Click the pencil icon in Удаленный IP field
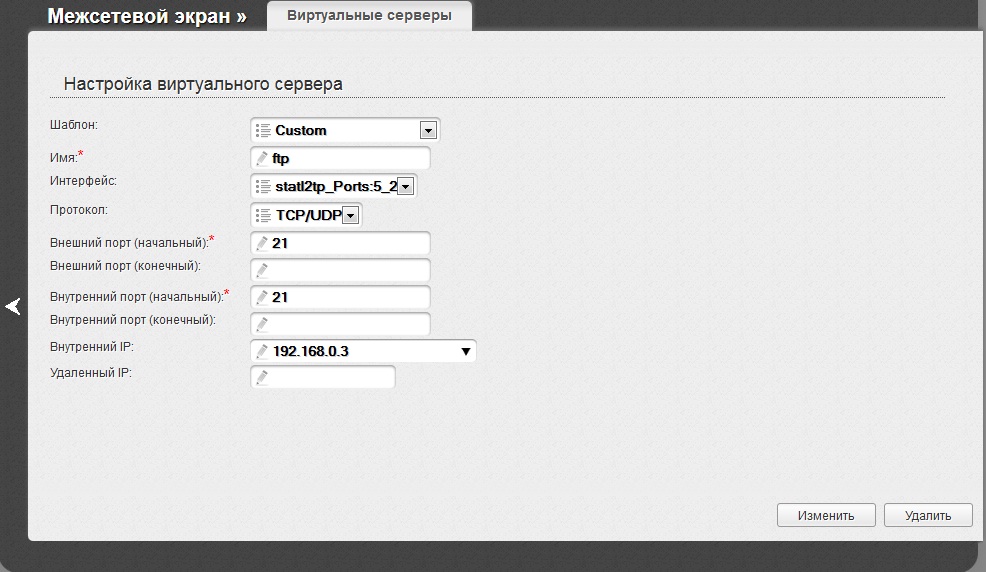This screenshot has width=986, height=572. 262,377
